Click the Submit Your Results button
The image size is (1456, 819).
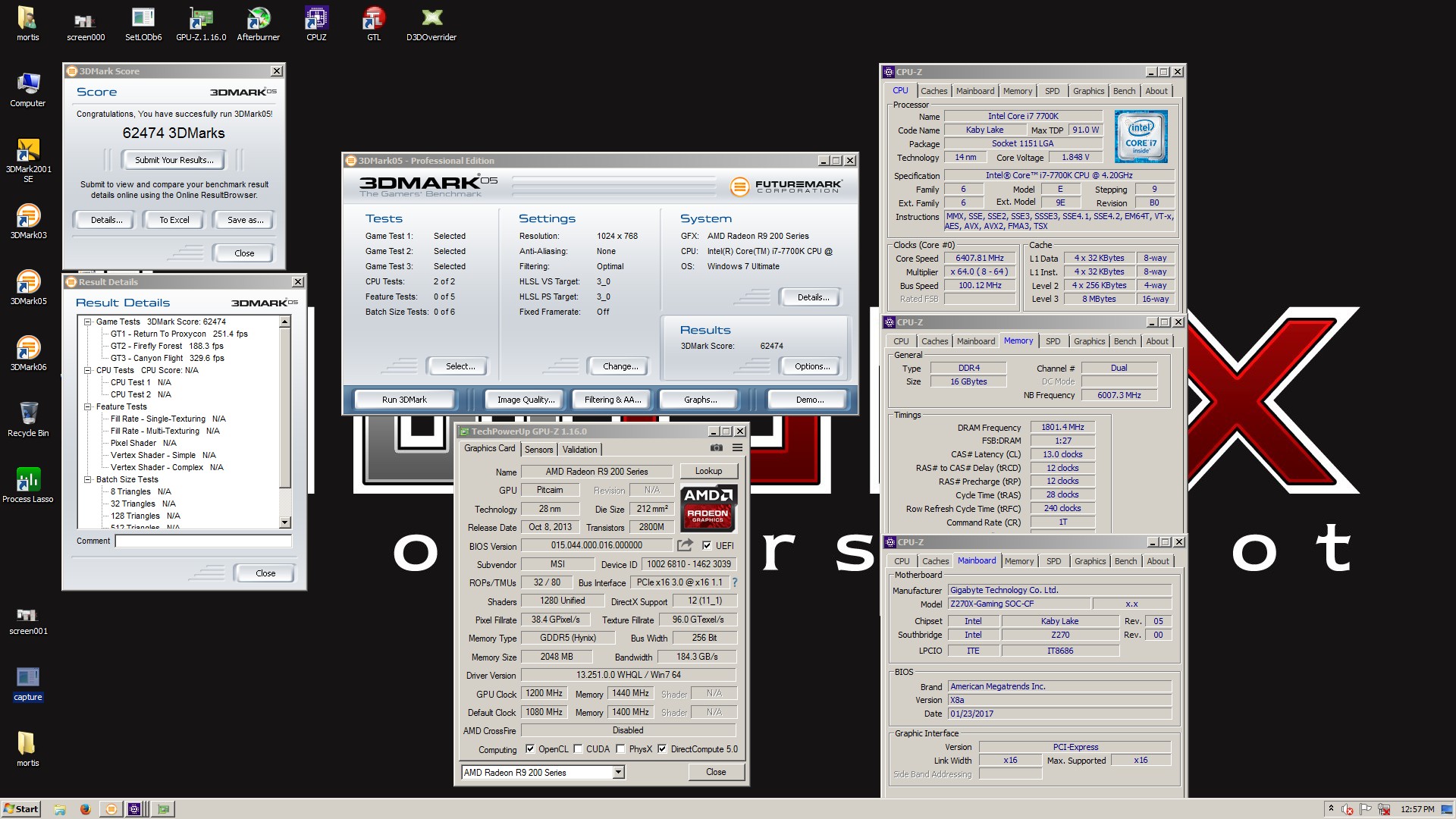coord(174,160)
